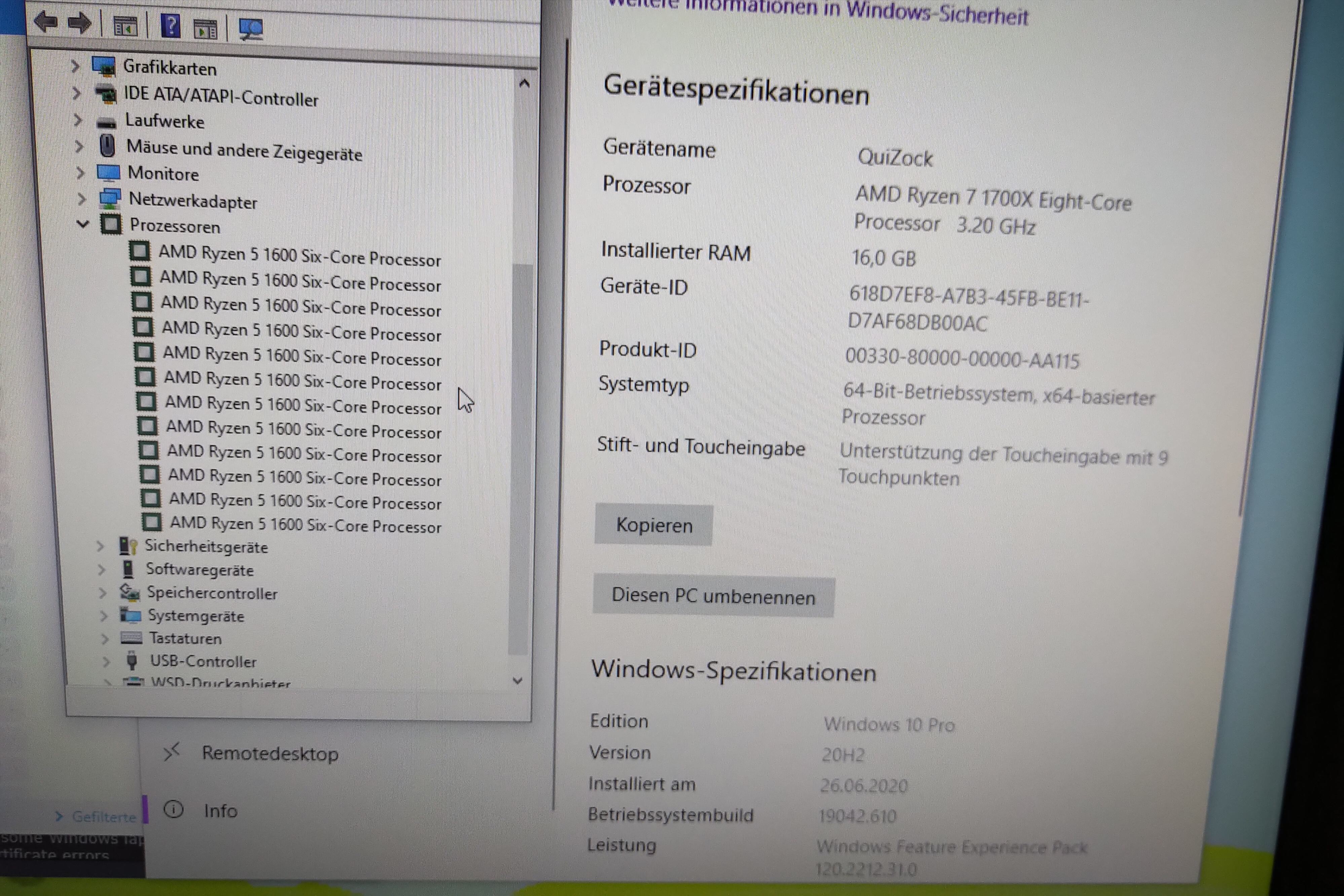Expand the Speichercontroller node
1344x896 pixels.
pyautogui.click(x=102, y=593)
